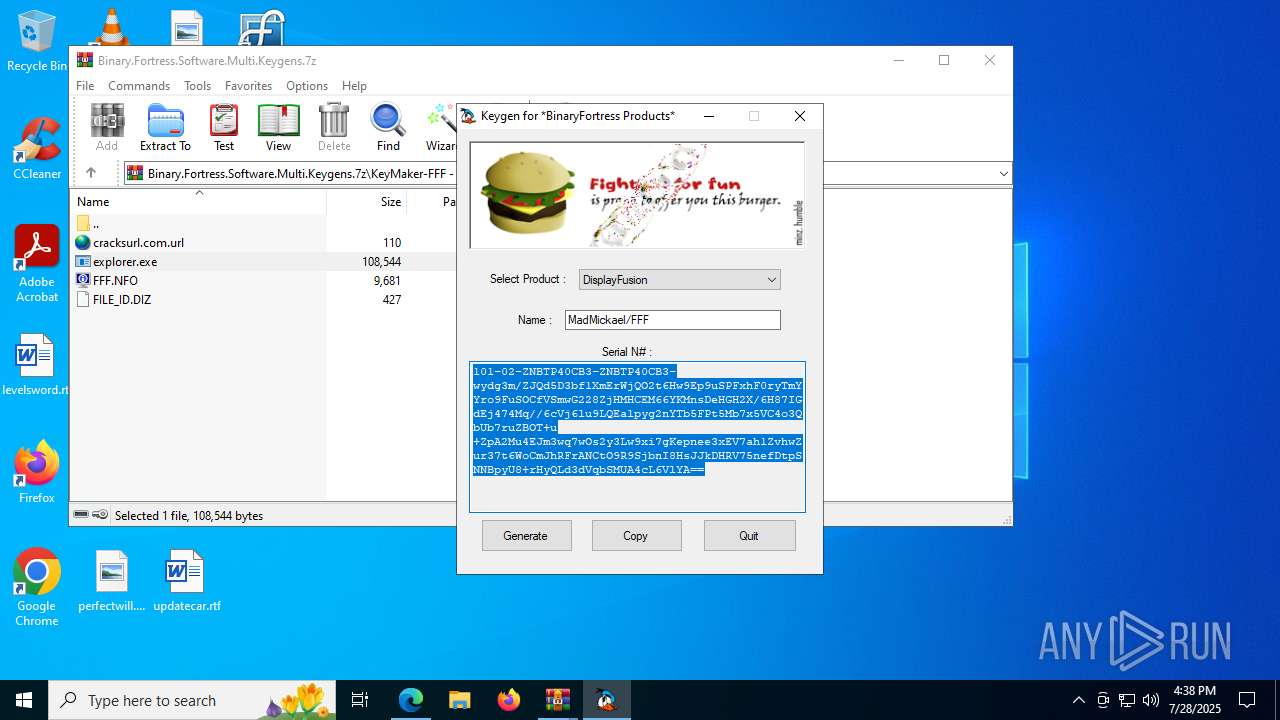The image size is (1280, 720).
Task: Open Microsoft Edge from the taskbar
Action: (x=411, y=700)
